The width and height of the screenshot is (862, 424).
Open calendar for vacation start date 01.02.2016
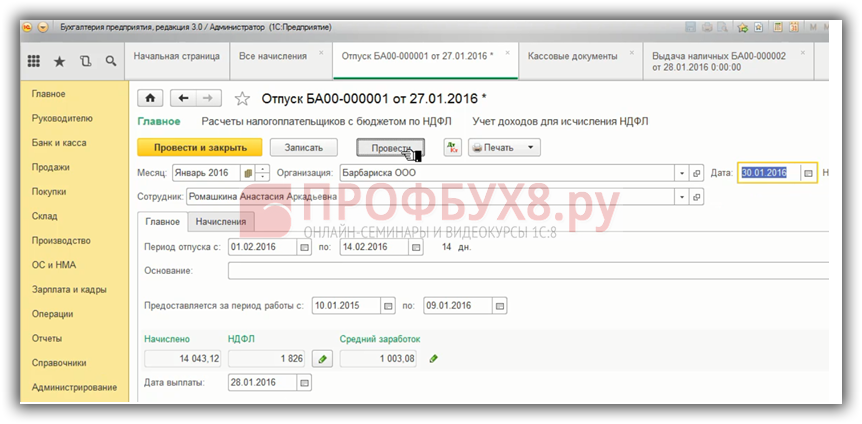(x=305, y=247)
